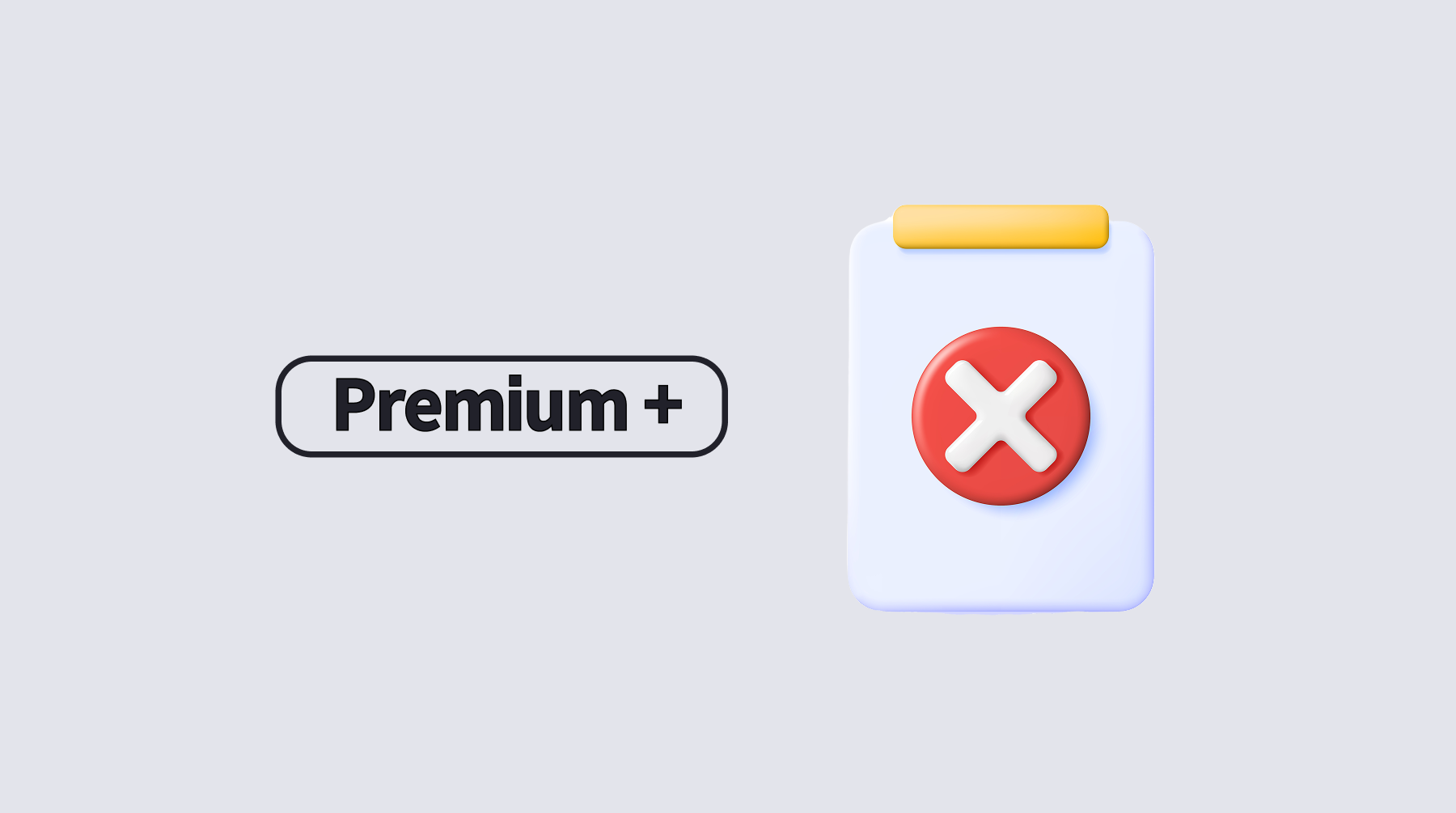Tap the Premium + badge
The image size is (1456, 813).
click(x=502, y=406)
